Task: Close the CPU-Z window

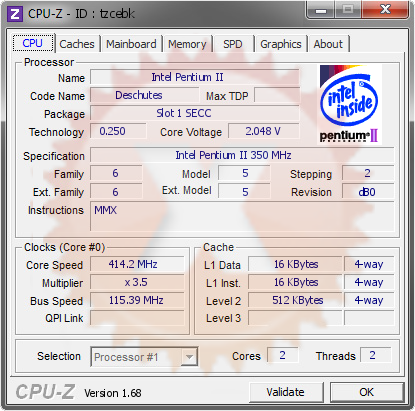Action: pos(385,10)
